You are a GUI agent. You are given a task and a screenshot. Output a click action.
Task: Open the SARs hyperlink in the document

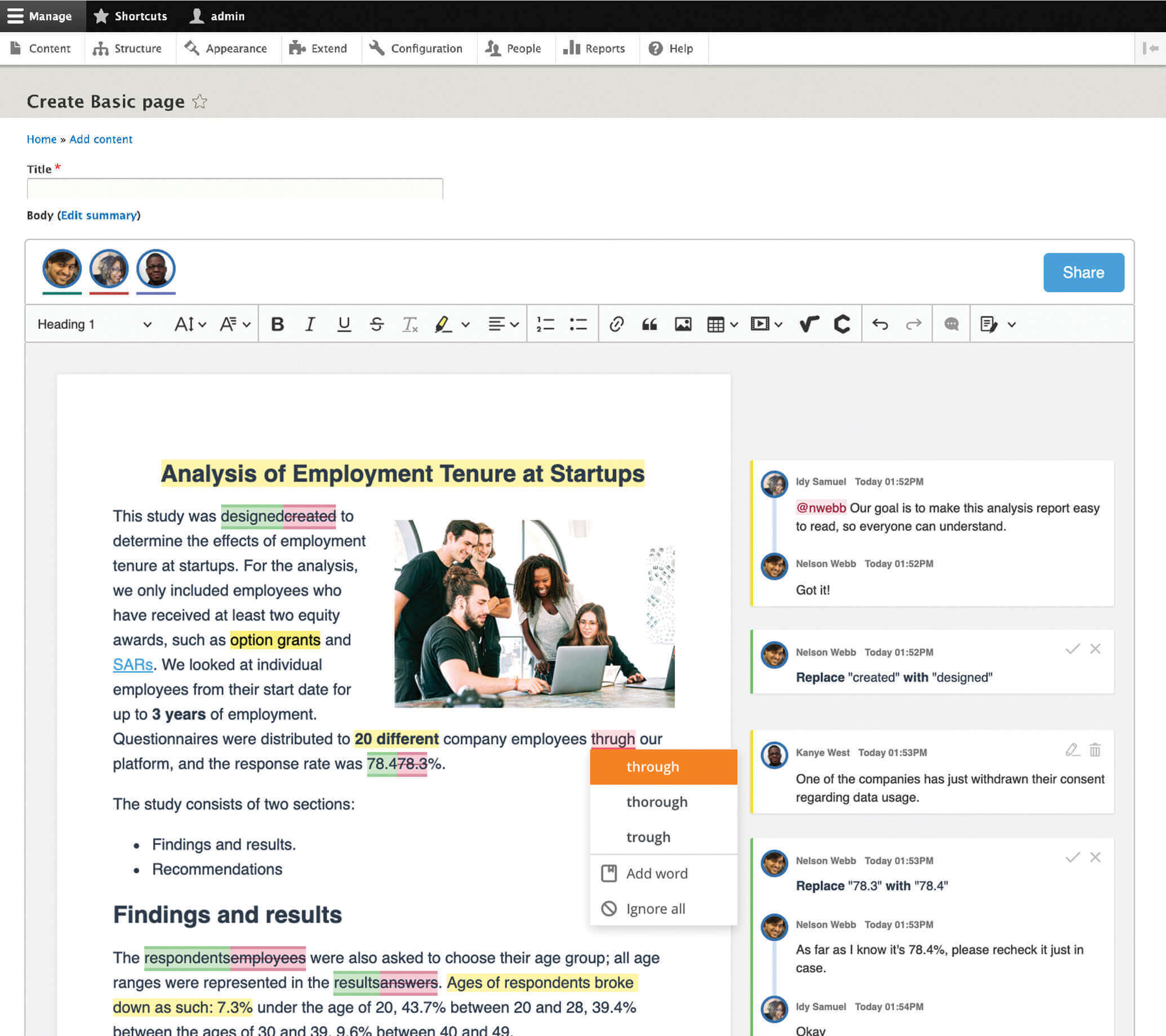[132, 665]
